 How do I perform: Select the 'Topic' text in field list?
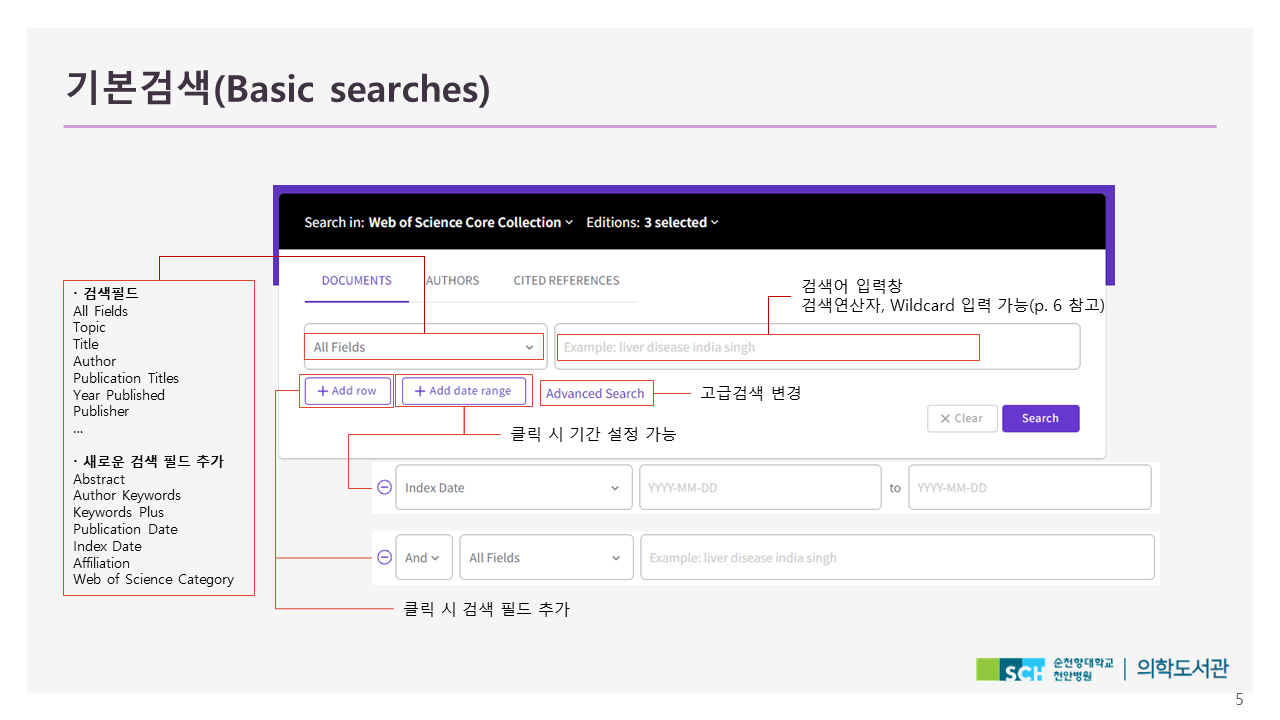(x=89, y=327)
